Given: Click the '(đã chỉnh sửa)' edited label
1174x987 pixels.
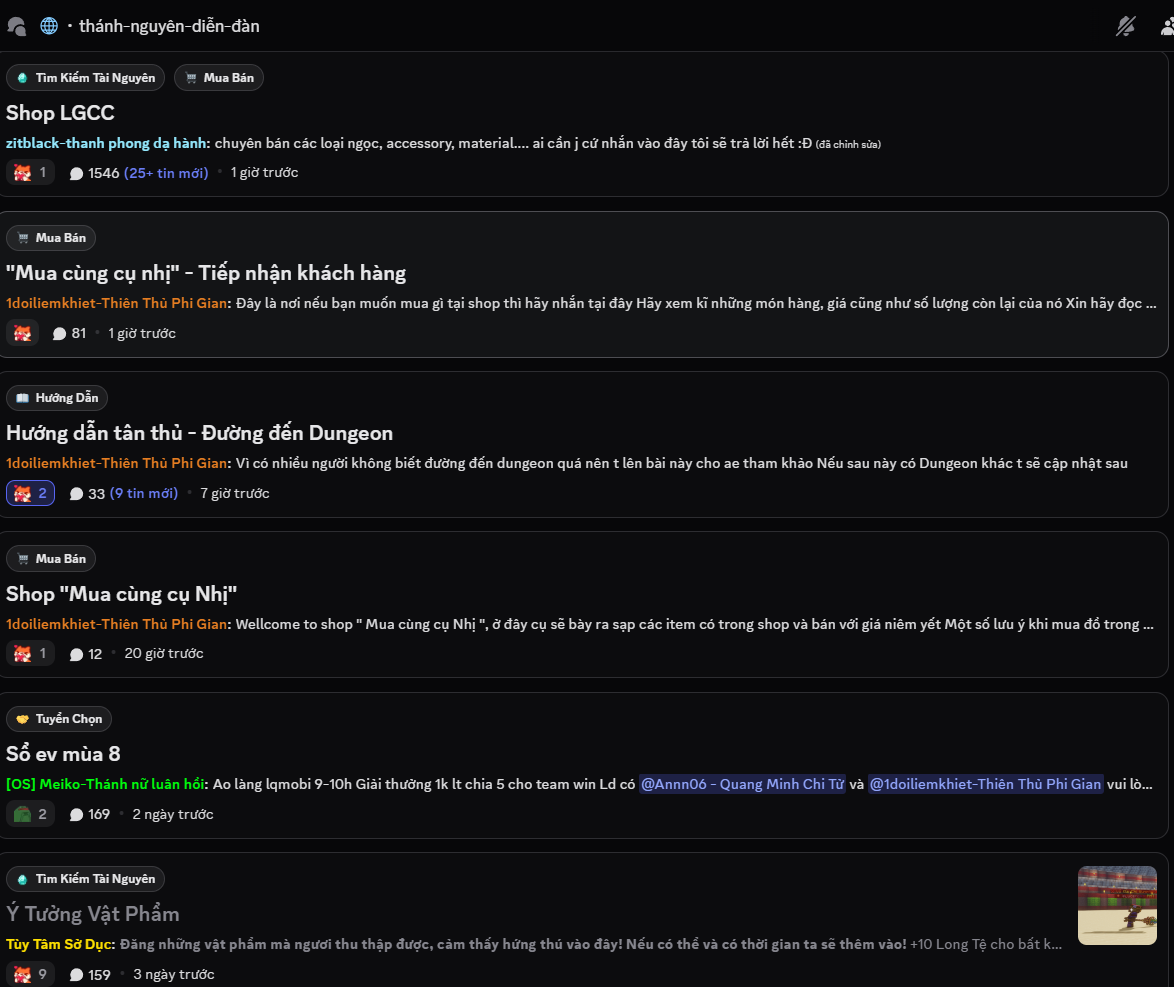Looking at the screenshot, I should coord(848,145).
